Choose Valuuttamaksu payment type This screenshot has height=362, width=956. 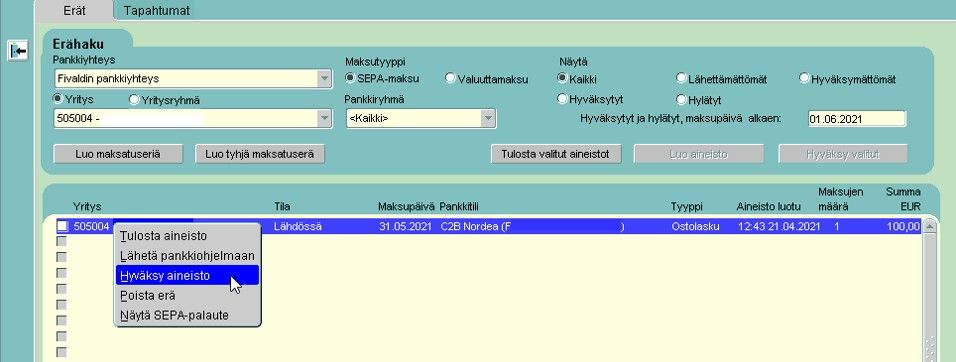[x=450, y=78]
